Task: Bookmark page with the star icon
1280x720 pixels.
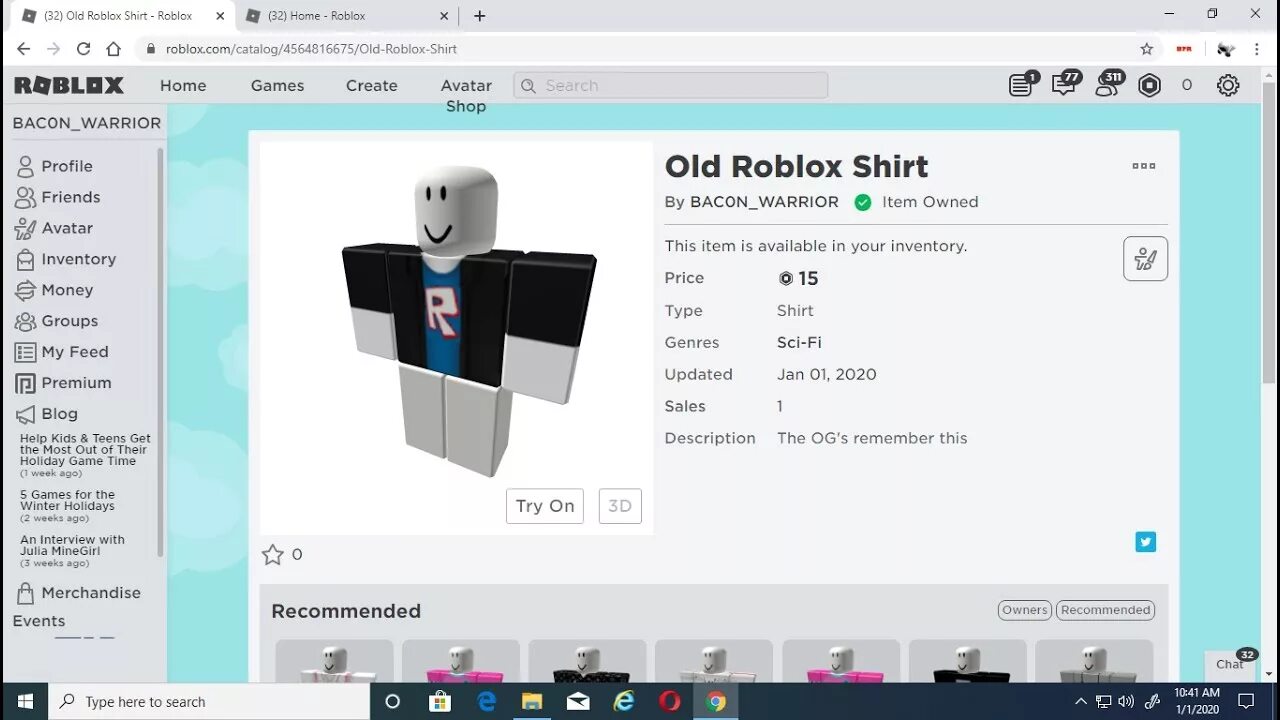Action: pyautogui.click(x=1147, y=48)
